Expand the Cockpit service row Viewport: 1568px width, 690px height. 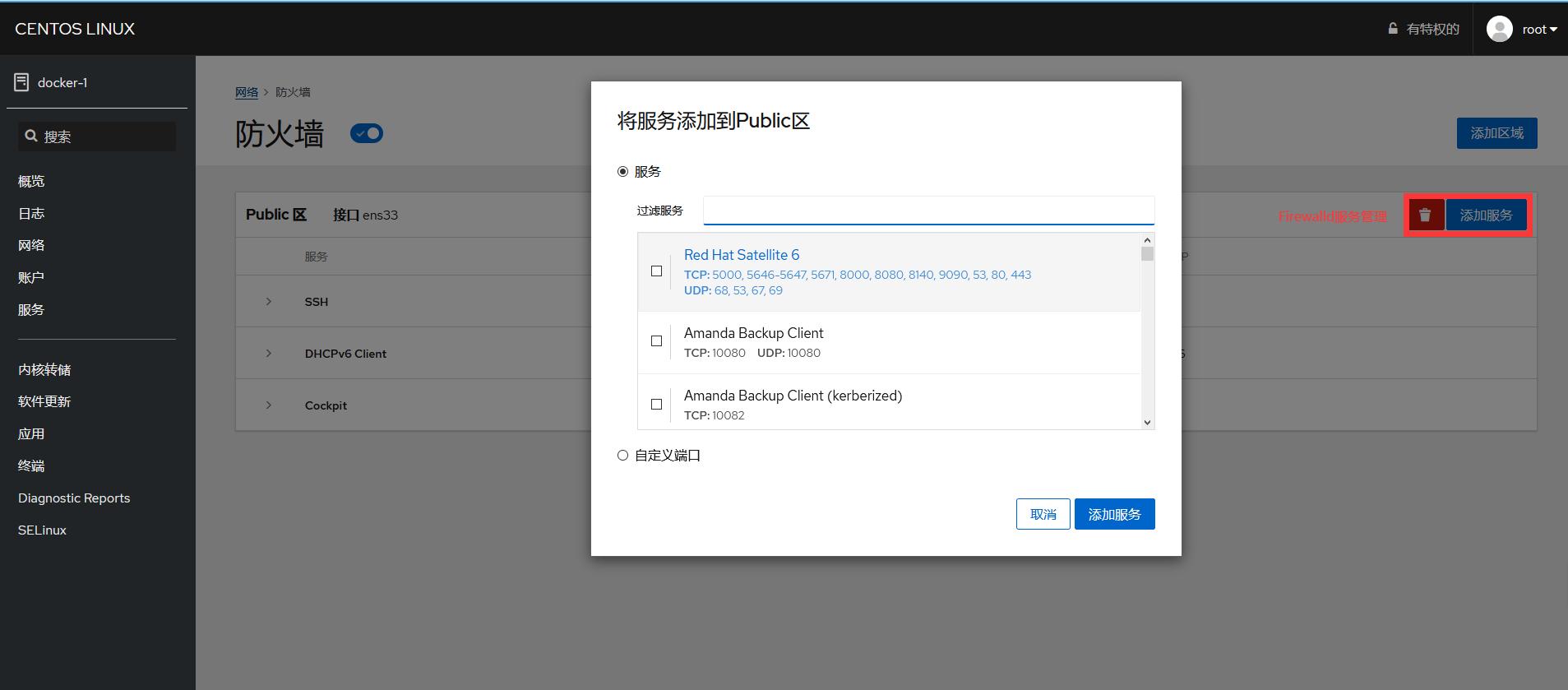pos(269,405)
